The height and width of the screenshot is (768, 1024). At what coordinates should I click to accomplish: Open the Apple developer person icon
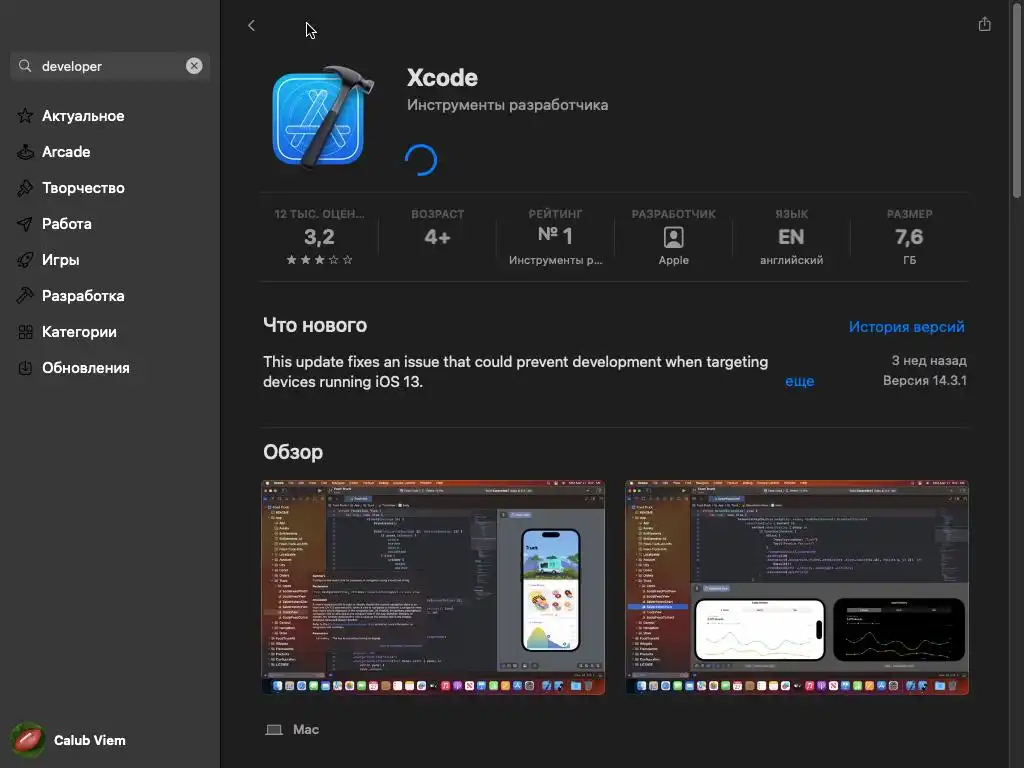point(673,237)
